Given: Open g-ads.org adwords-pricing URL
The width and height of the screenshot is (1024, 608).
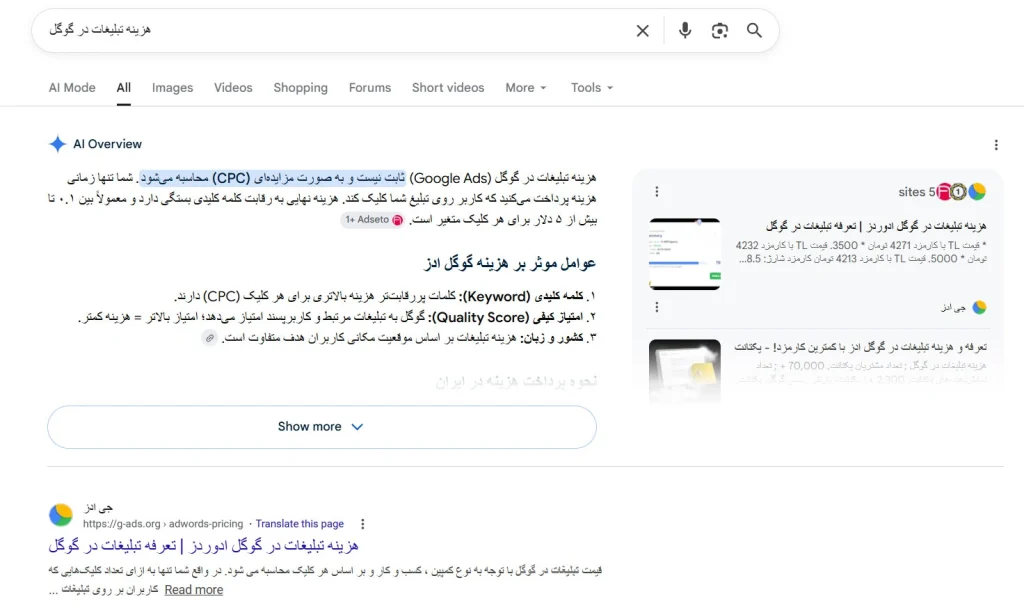Looking at the screenshot, I should coord(163,524).
